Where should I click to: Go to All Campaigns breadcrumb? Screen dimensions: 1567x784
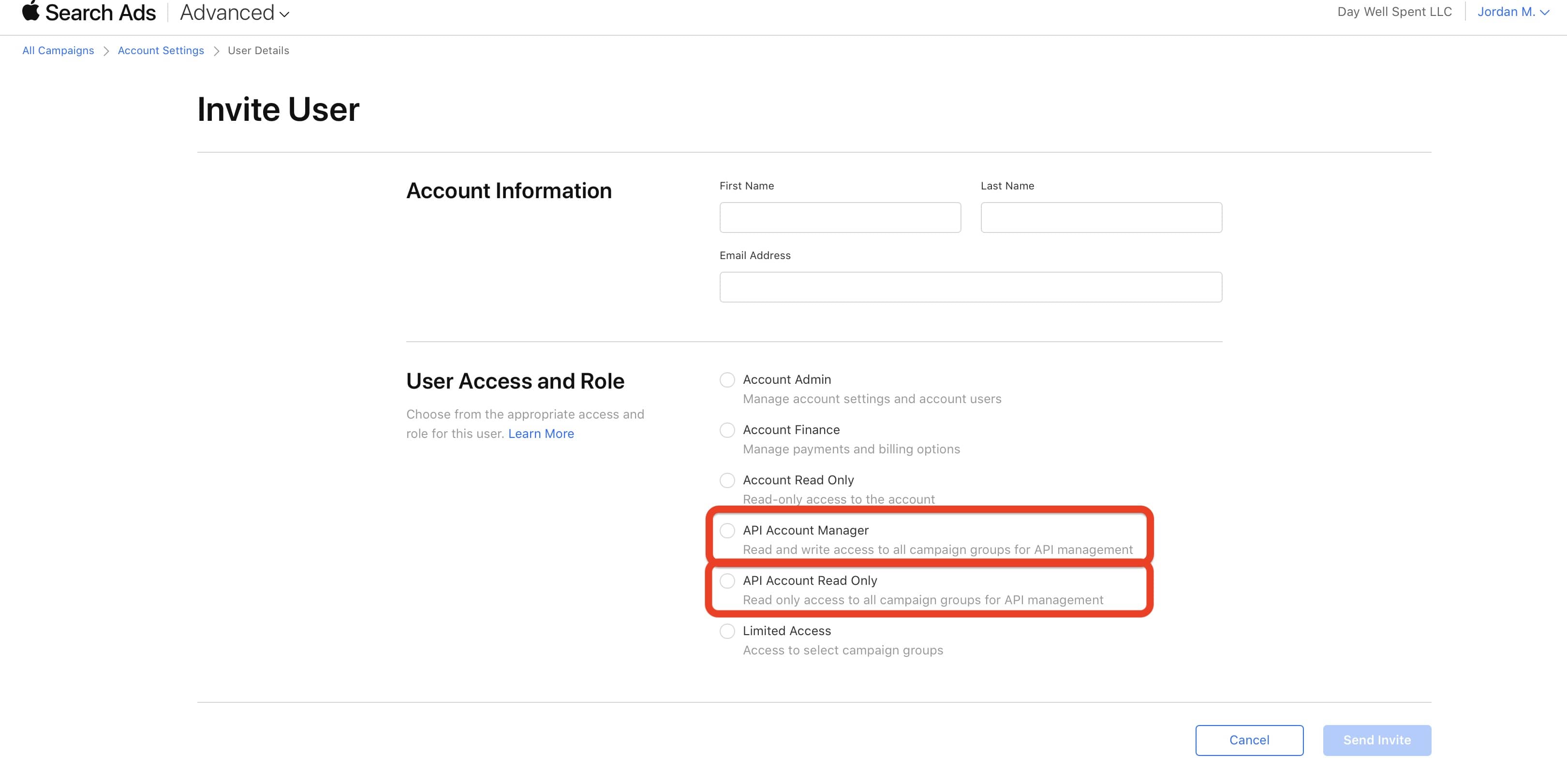[x=58, y=50]
